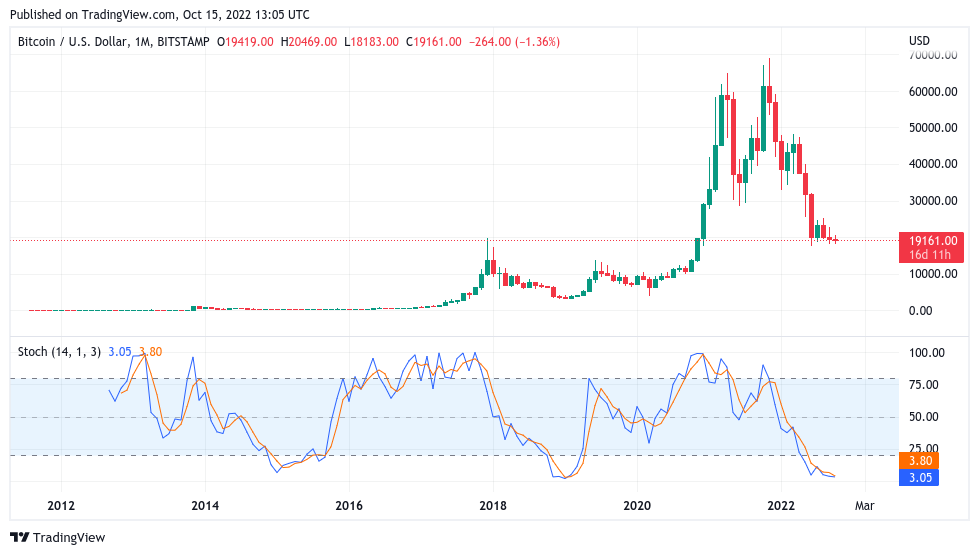Click the 0.00 price axis label
This screenshot has width=979, height=555.
(922, 311)
